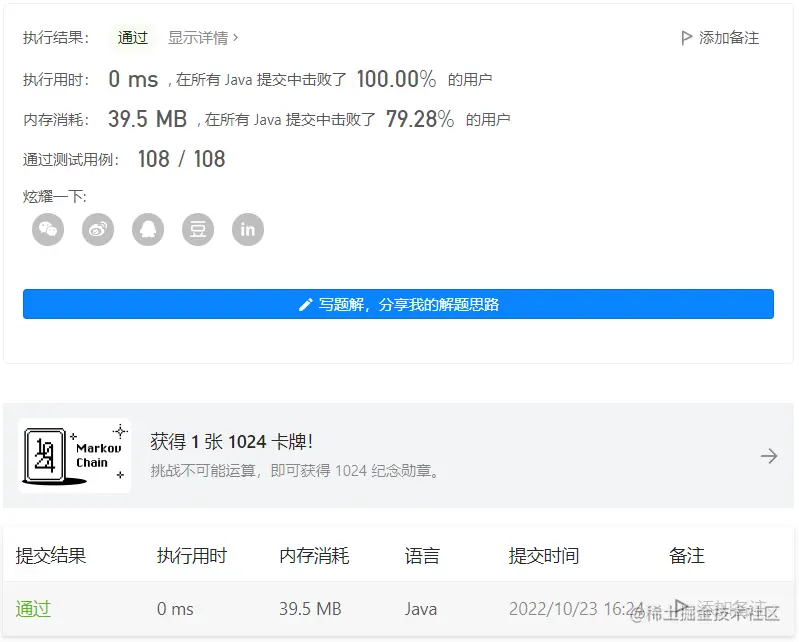Click the large 39.5 MB memory value
Image resolution: width=799 pixels, height=642 pixels.
pyautogui.click(x=147, y=119)
